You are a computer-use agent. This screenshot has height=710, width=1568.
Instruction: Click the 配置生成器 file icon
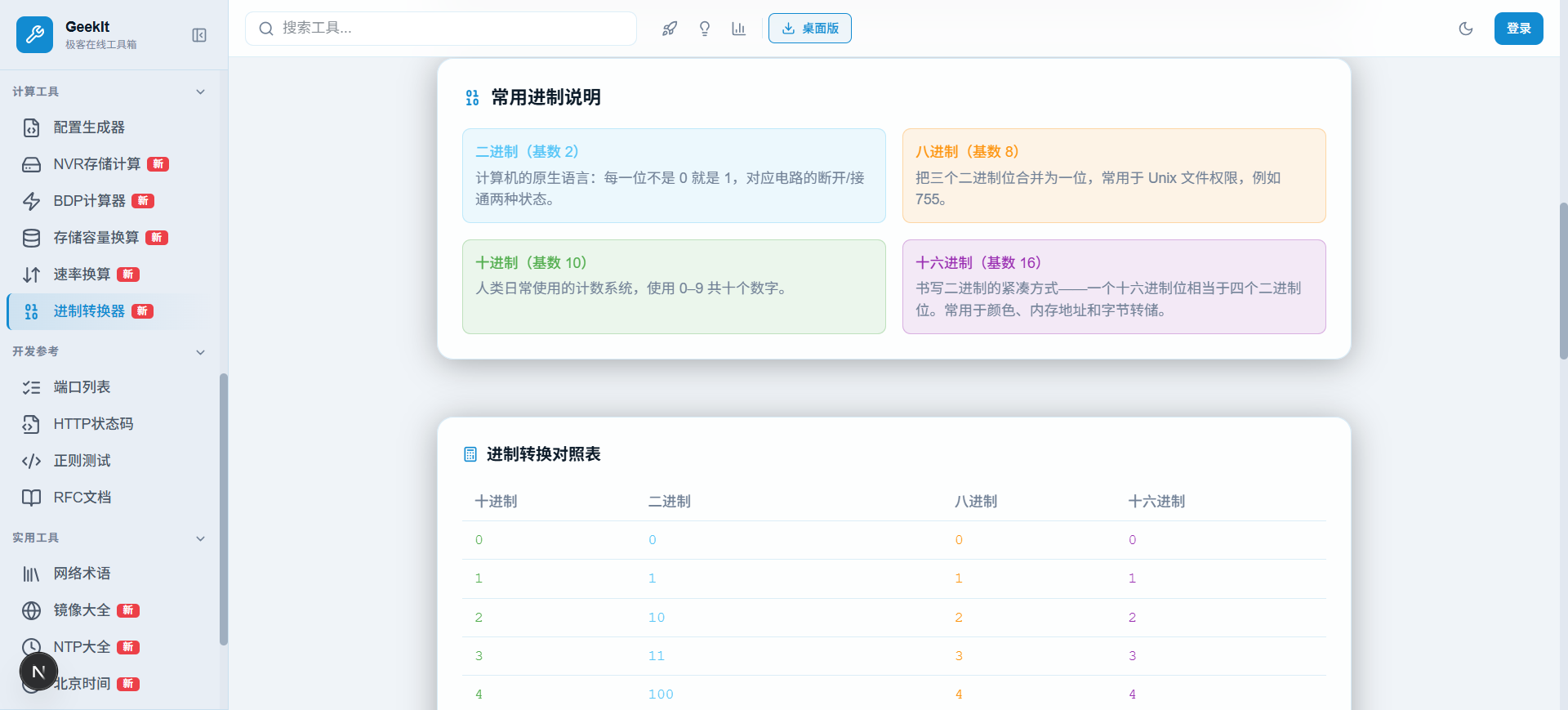[31, 128]
